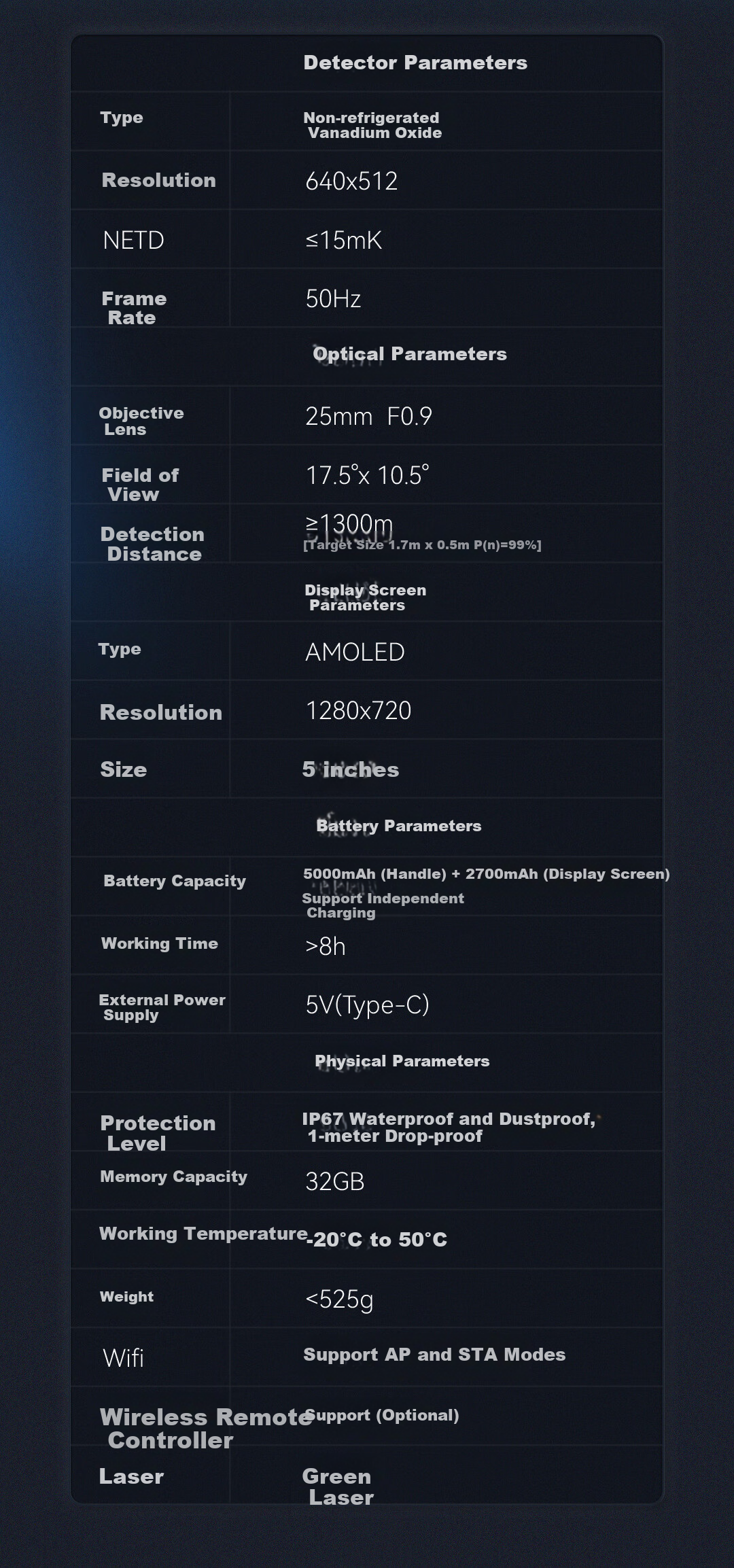
Task: Select the ≥1300m detection distance value
Action: point(349,524)
